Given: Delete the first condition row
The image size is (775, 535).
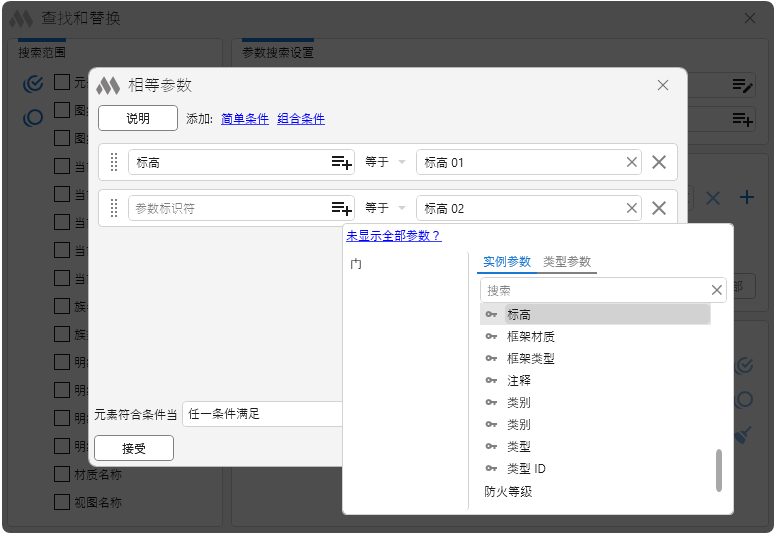Looking at the screenshot, I should (x=659, y=162).
